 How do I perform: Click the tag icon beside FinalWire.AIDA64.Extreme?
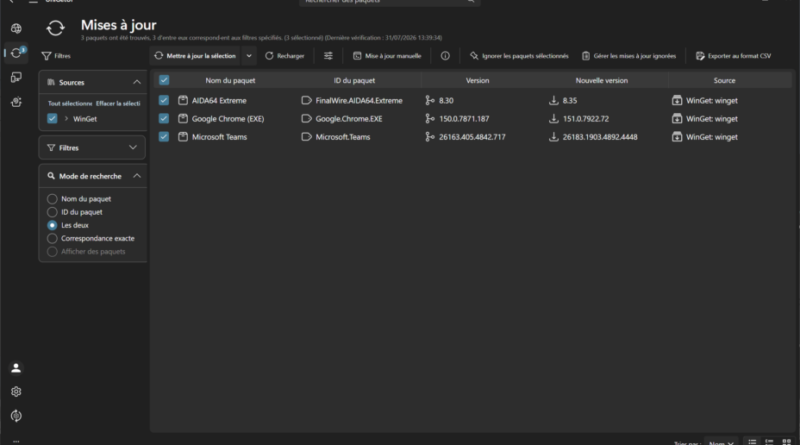click(306, 101)
